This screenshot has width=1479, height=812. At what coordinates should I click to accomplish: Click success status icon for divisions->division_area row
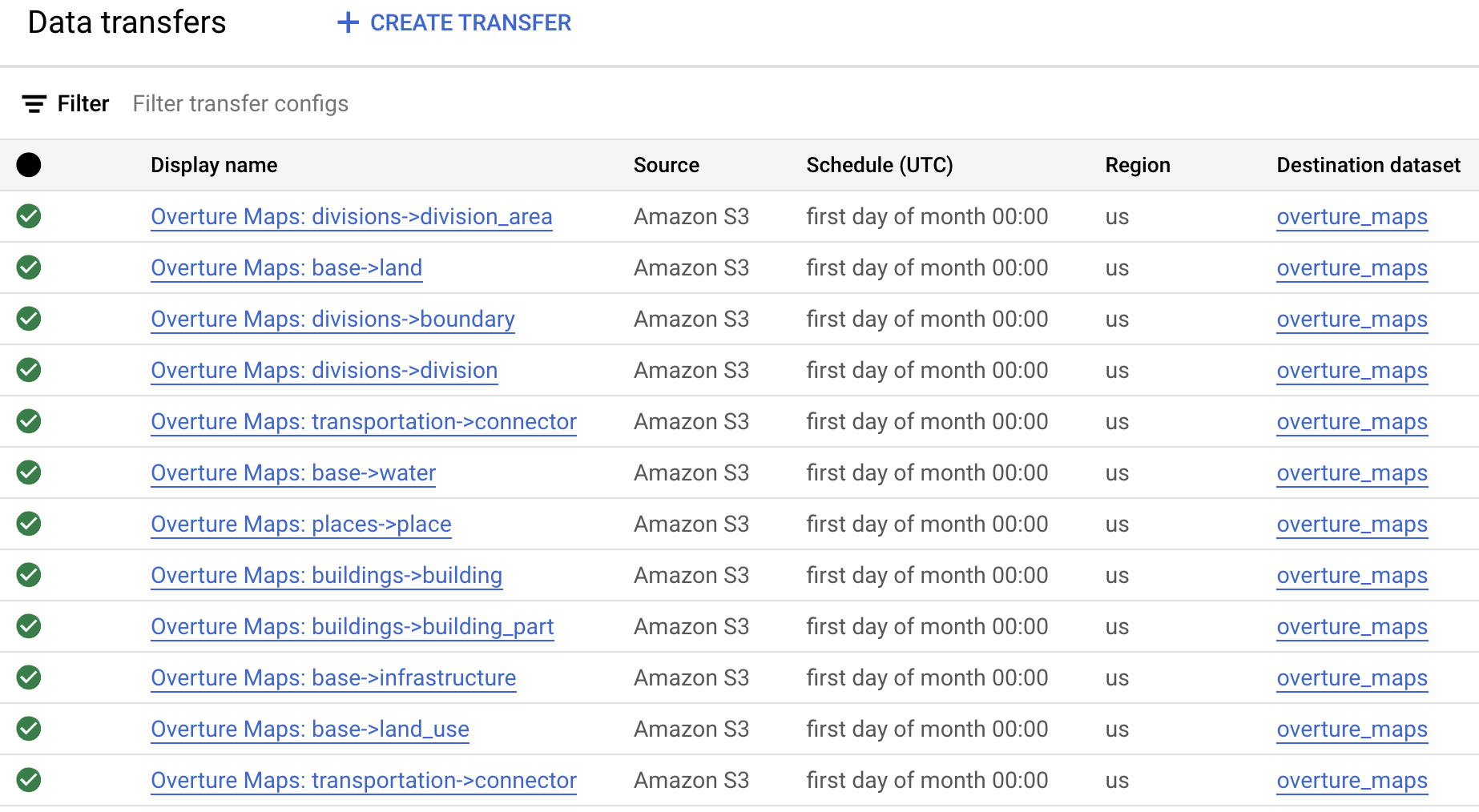[x=29, y=216]
